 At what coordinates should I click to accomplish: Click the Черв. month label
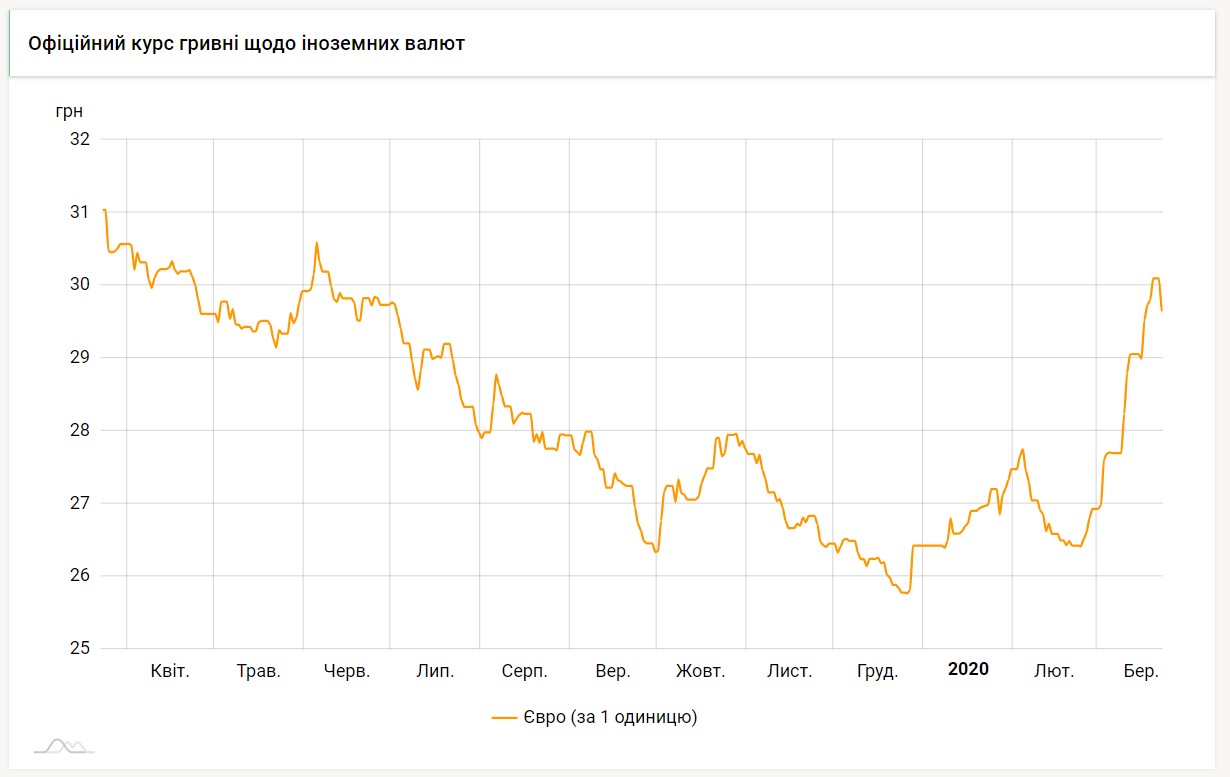[347, 671]
